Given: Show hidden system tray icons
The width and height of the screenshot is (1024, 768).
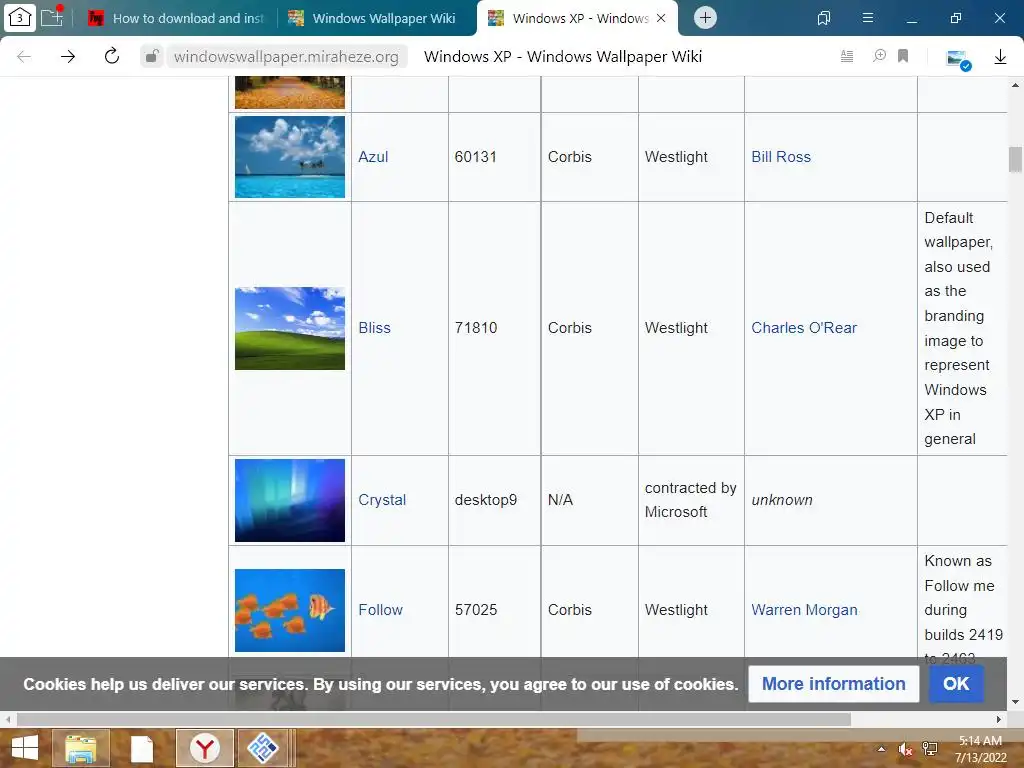Looking at the screenshot, I should pyautogui.click(x=881, y=749).
